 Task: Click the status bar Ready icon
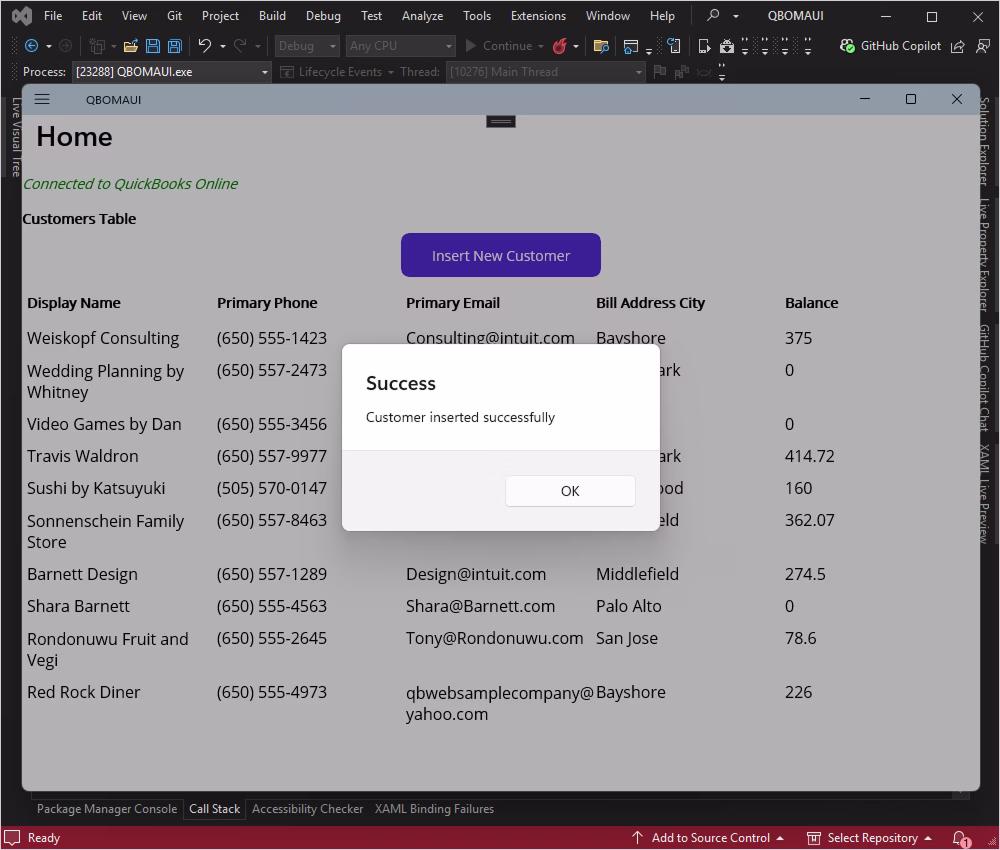pos(13,838)
